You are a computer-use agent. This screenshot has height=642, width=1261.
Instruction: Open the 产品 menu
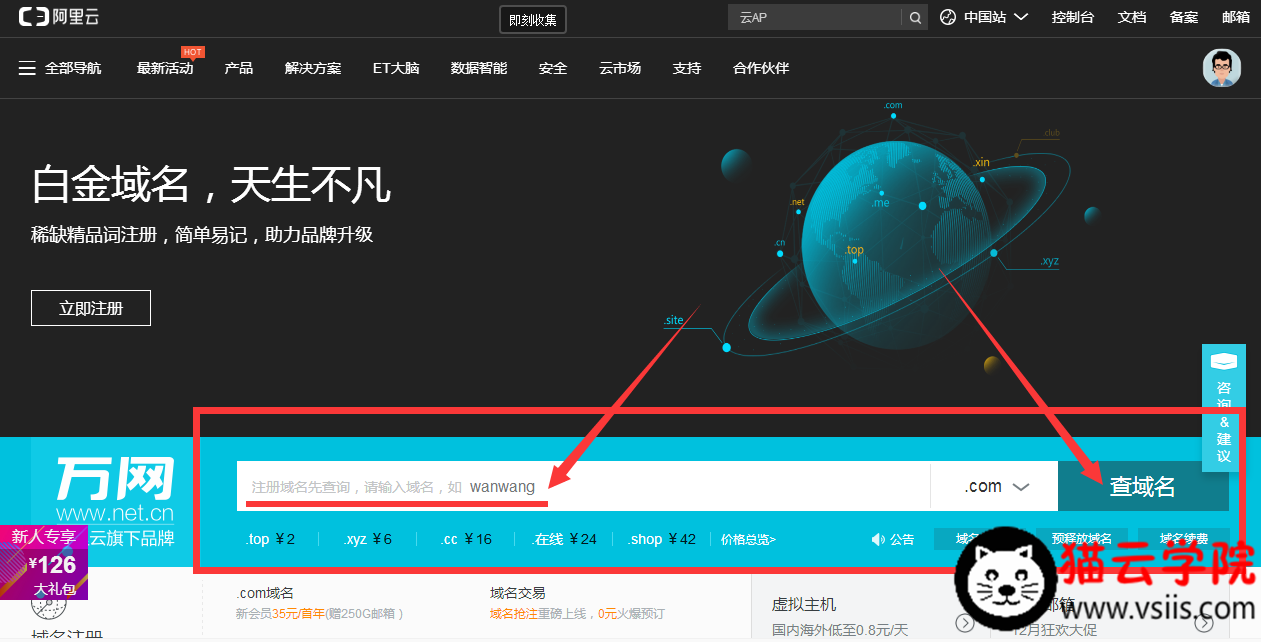[x=239, y=68]
